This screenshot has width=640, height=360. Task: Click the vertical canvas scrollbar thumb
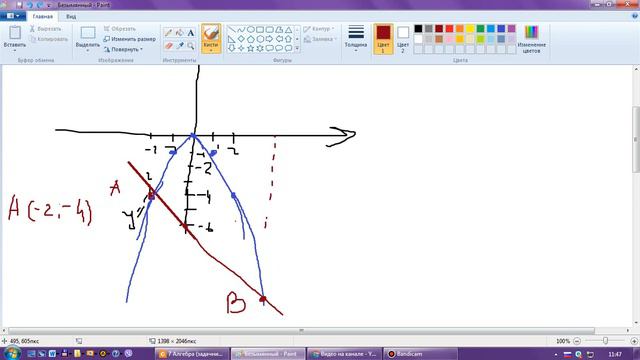[x=636, y=139]
